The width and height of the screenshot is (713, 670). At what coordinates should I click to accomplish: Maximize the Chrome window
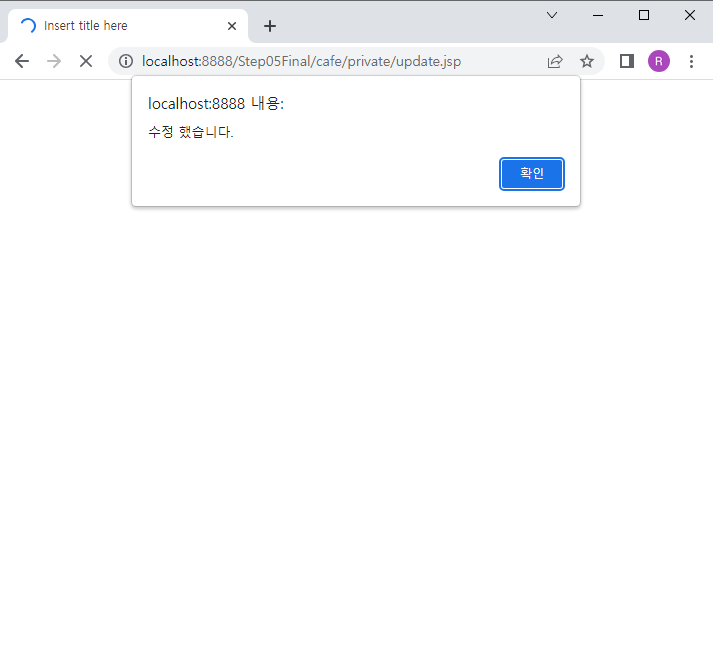[x=644, y=15]
